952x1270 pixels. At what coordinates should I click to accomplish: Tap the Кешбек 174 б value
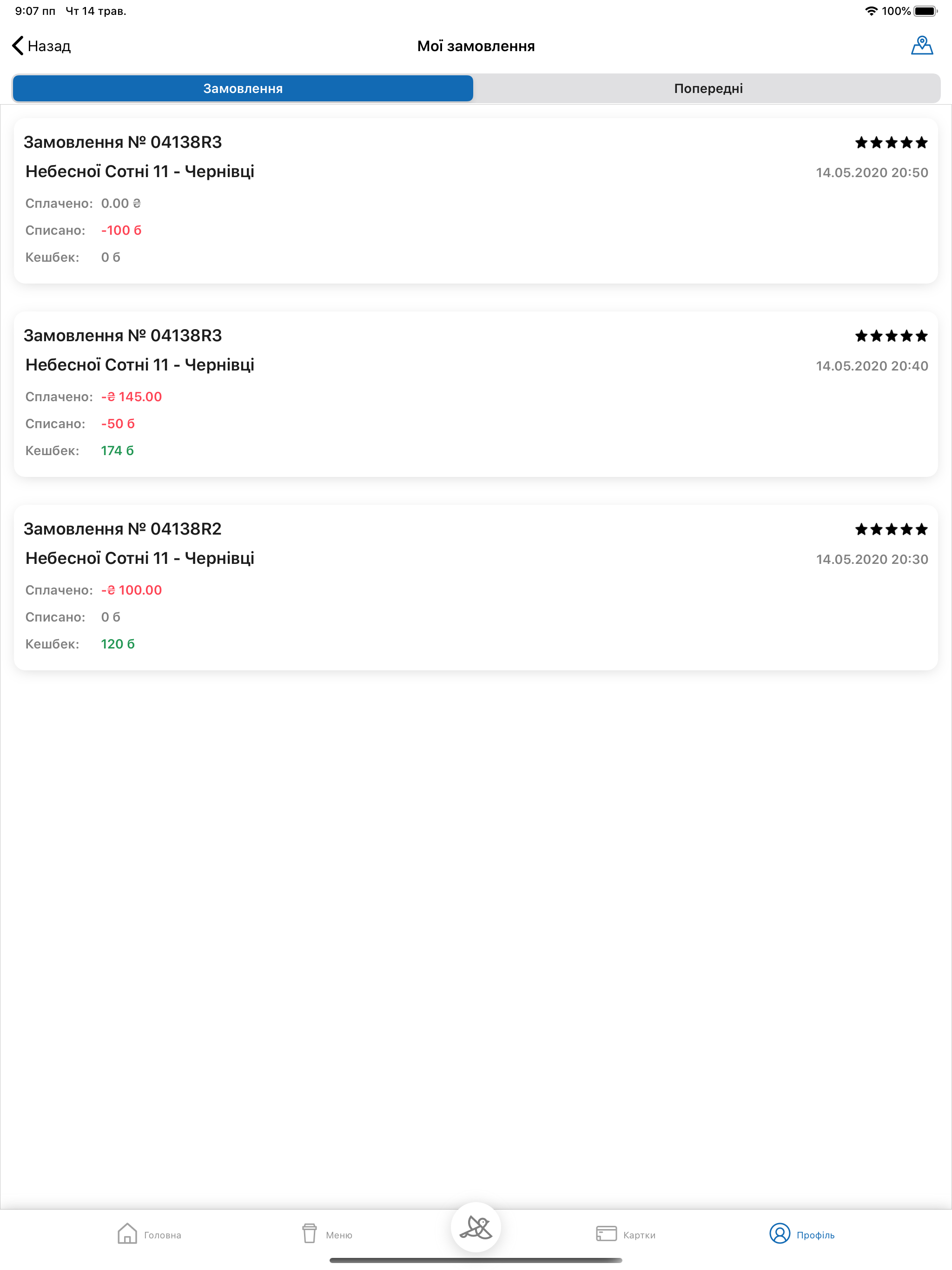click(117, 451)
